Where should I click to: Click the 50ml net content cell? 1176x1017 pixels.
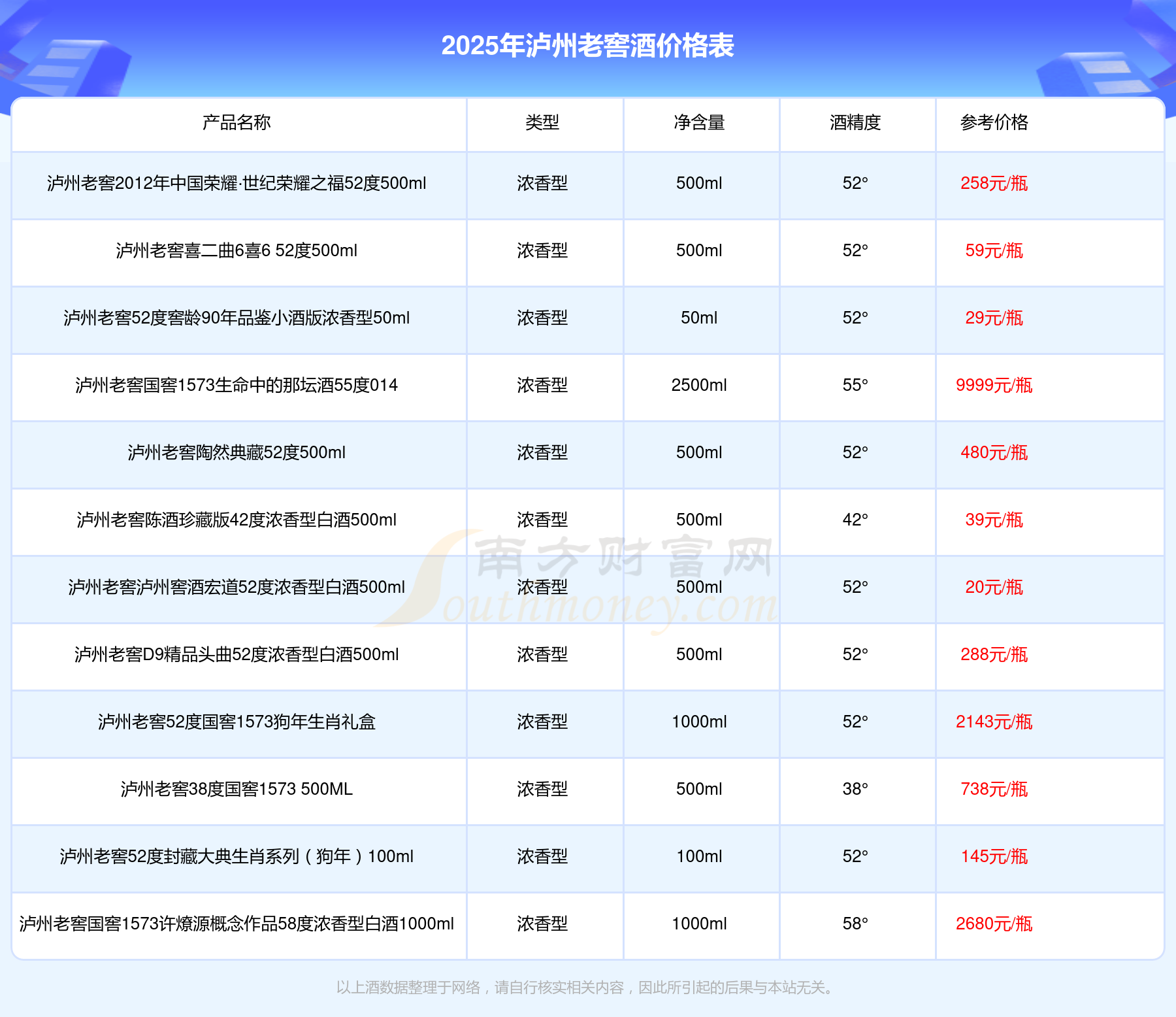(699, 318)
